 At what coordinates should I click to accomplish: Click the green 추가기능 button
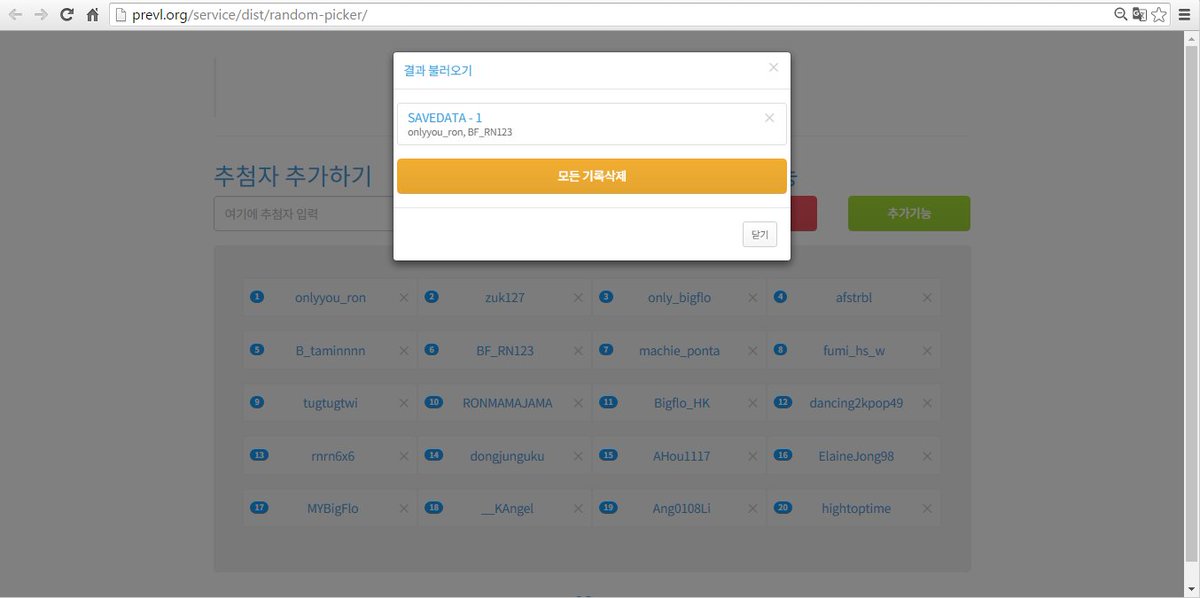coord(909,213)
